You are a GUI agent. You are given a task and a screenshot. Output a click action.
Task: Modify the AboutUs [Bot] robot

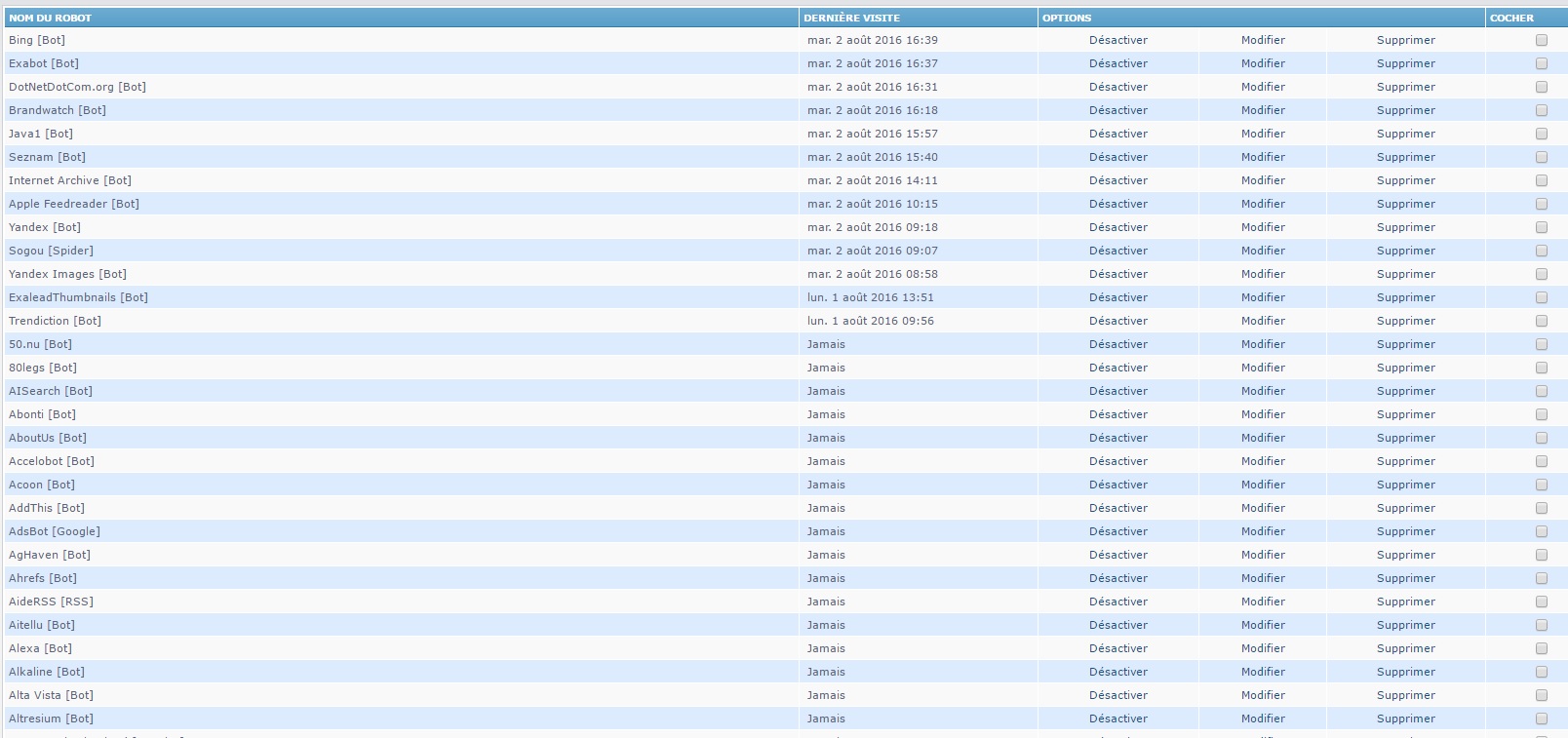pyautogui.click(x=1263, y=438)
